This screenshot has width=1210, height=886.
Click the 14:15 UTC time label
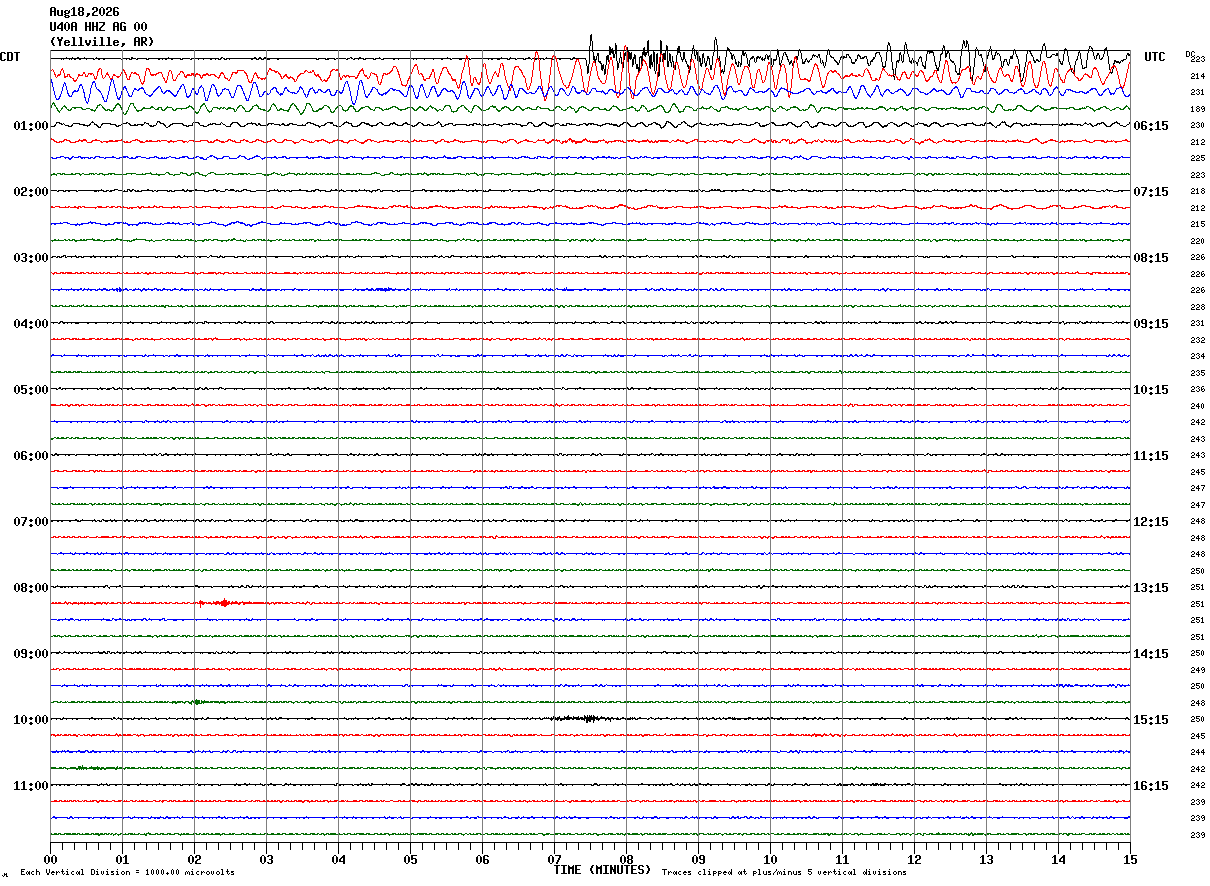[x=1150, y=654]
